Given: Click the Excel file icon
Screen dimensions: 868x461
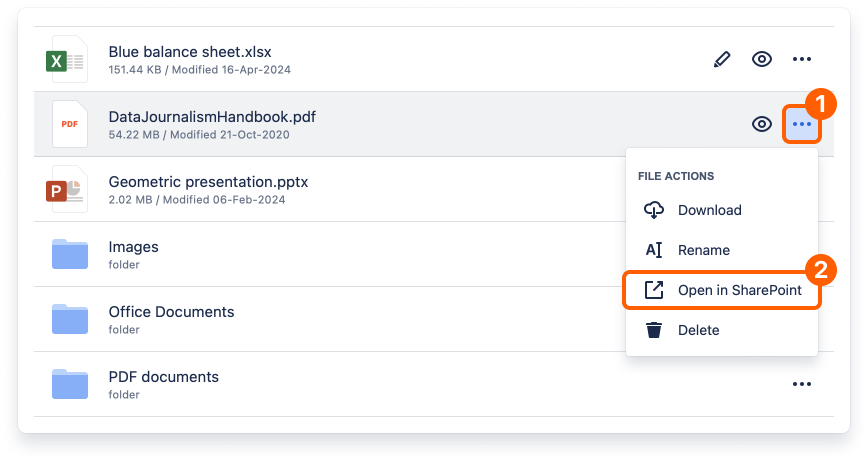Looking at the screenshot, I should coord(70,60).
